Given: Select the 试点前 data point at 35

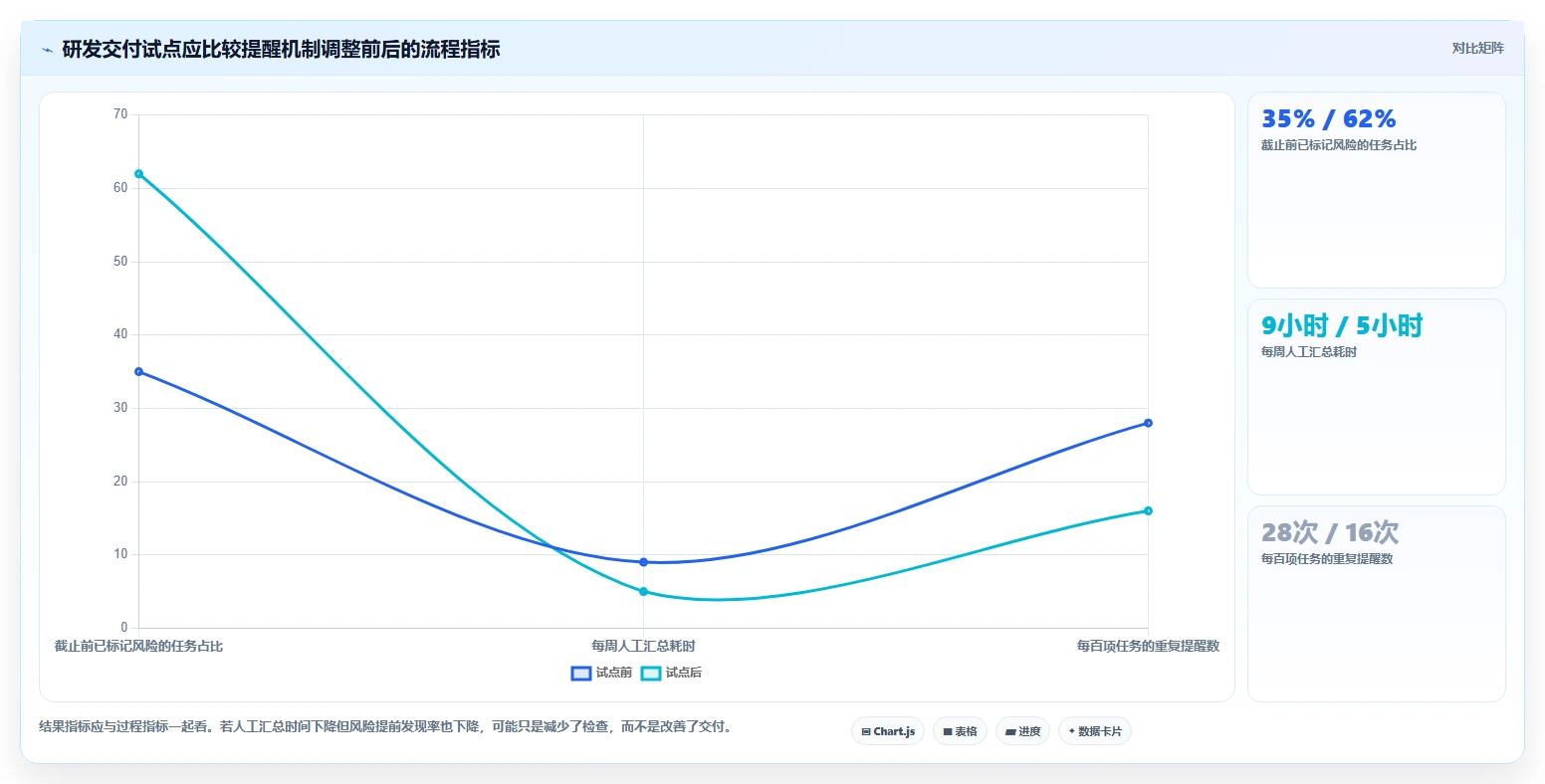Looking at the screenshot, I should click(x=139, y=372).
